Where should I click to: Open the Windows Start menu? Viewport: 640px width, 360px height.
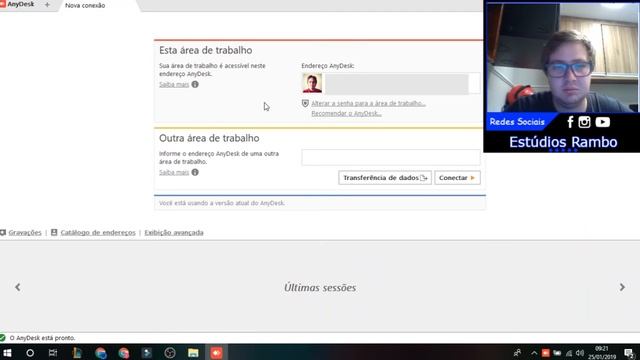(7, 353)
